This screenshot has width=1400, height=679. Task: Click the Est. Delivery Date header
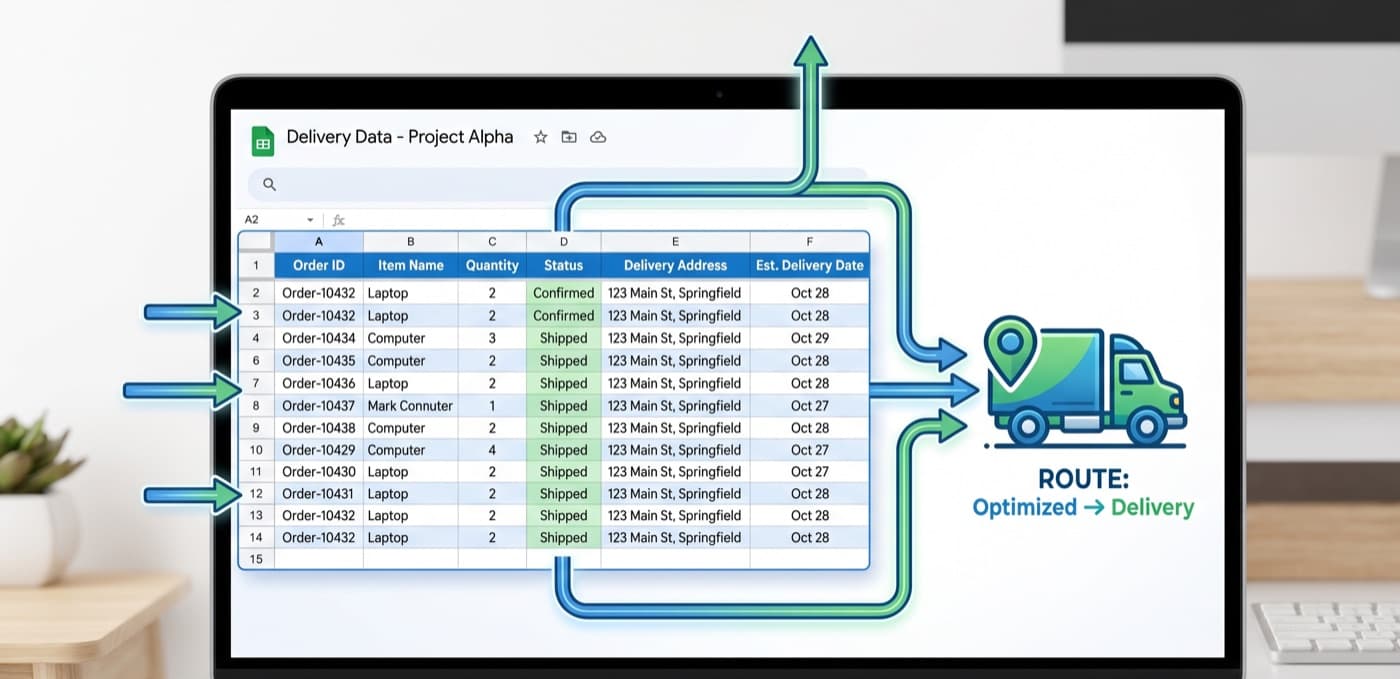tap(809, 265)
